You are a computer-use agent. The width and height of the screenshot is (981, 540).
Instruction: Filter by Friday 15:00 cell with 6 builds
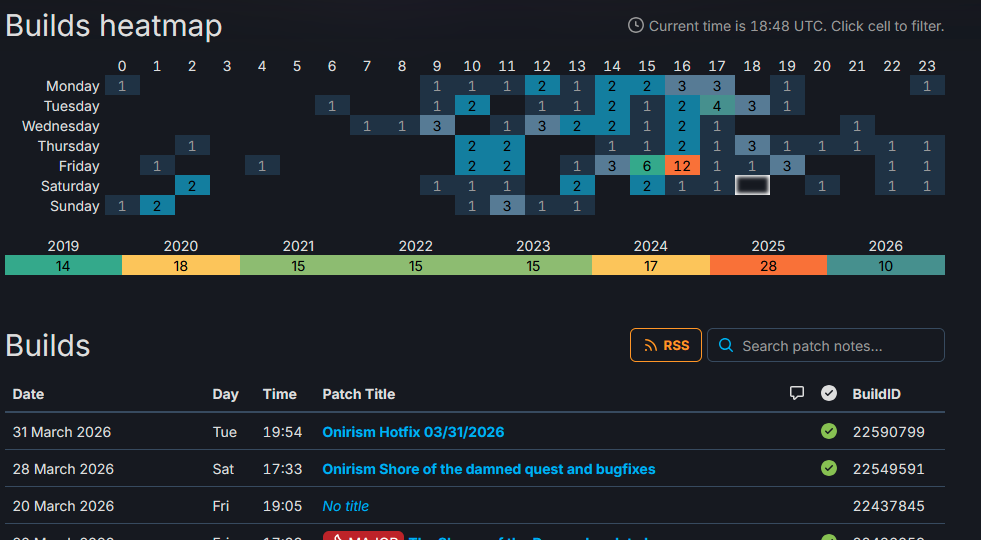point(647,166)
